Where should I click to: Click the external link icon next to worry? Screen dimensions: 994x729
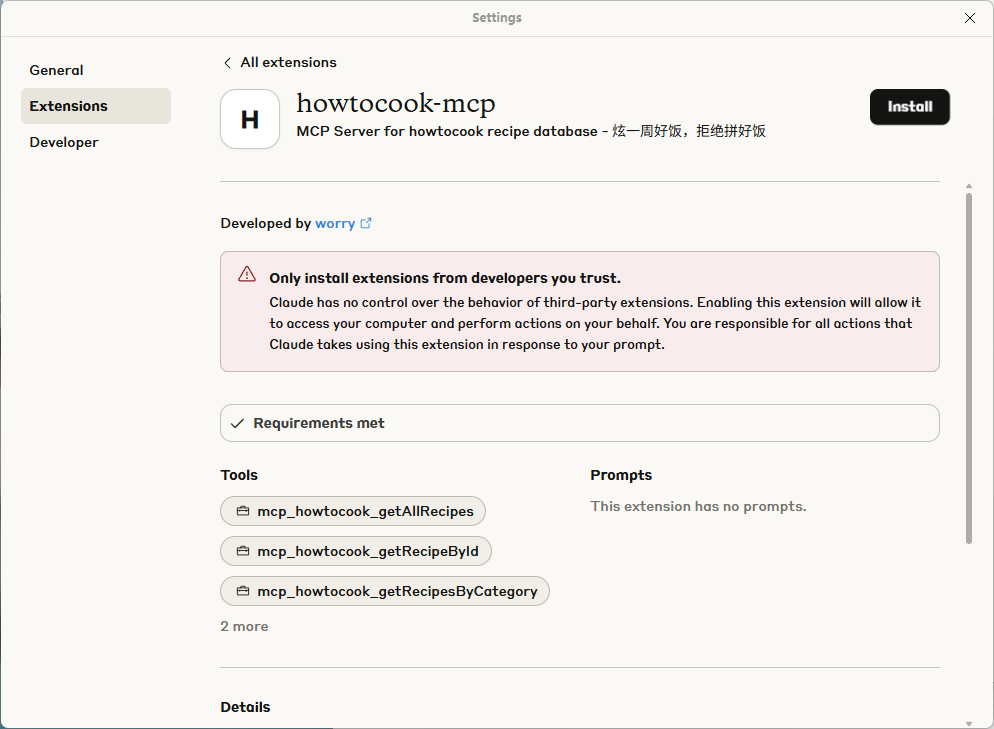click(x=366, y=223)
